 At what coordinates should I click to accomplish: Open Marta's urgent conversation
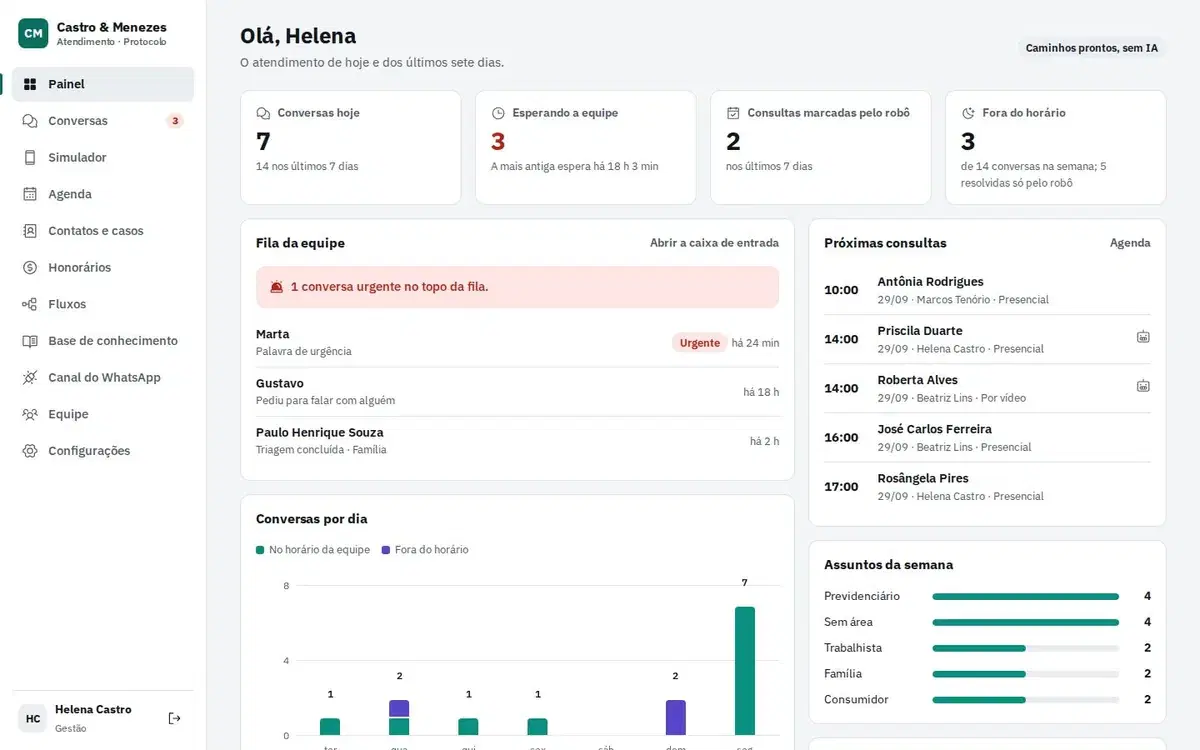(x=517, y=342)
